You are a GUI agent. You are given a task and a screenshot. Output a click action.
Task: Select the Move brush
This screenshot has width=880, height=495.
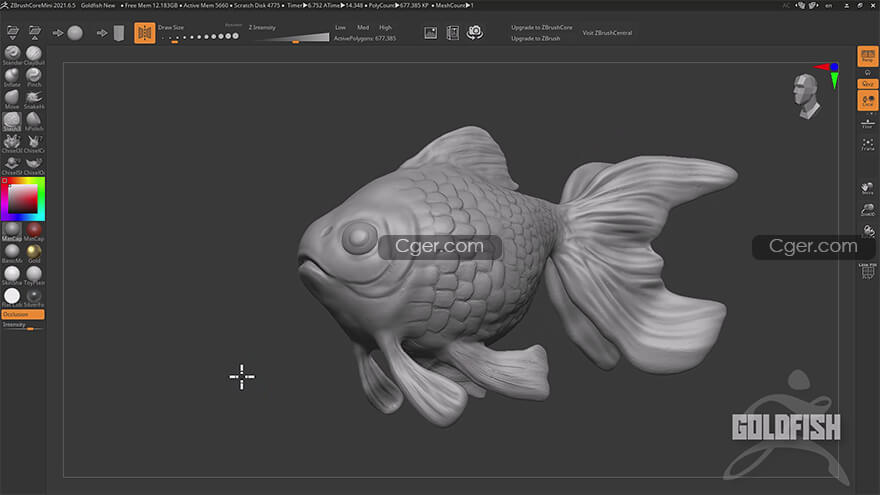[12, 97]
